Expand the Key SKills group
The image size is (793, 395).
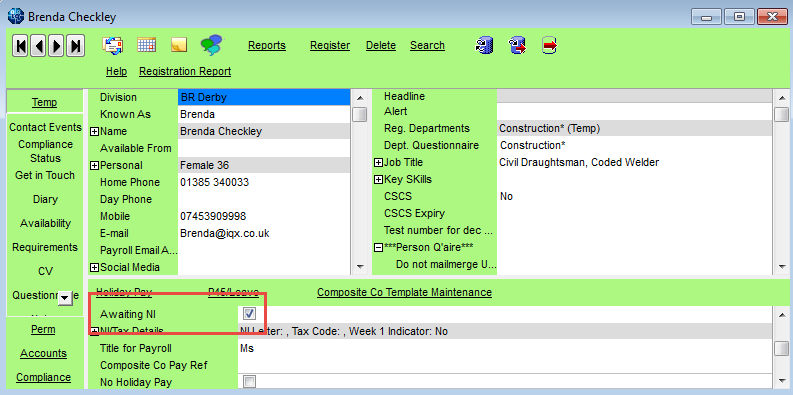pos(378,180)
